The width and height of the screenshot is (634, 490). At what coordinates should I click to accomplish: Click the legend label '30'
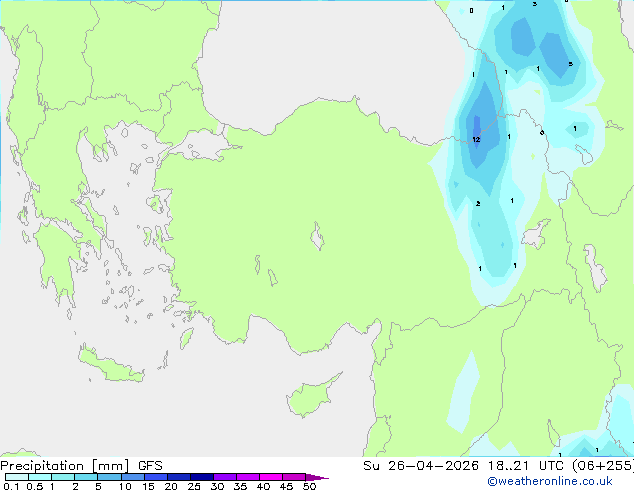(x=217, y=486)
